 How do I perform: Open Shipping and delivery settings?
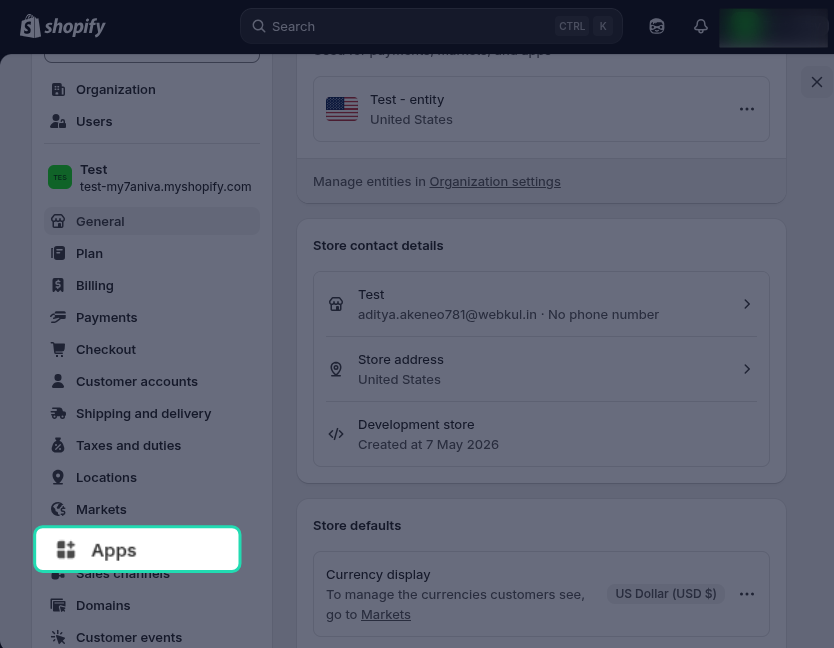click(x=152, y=413)
